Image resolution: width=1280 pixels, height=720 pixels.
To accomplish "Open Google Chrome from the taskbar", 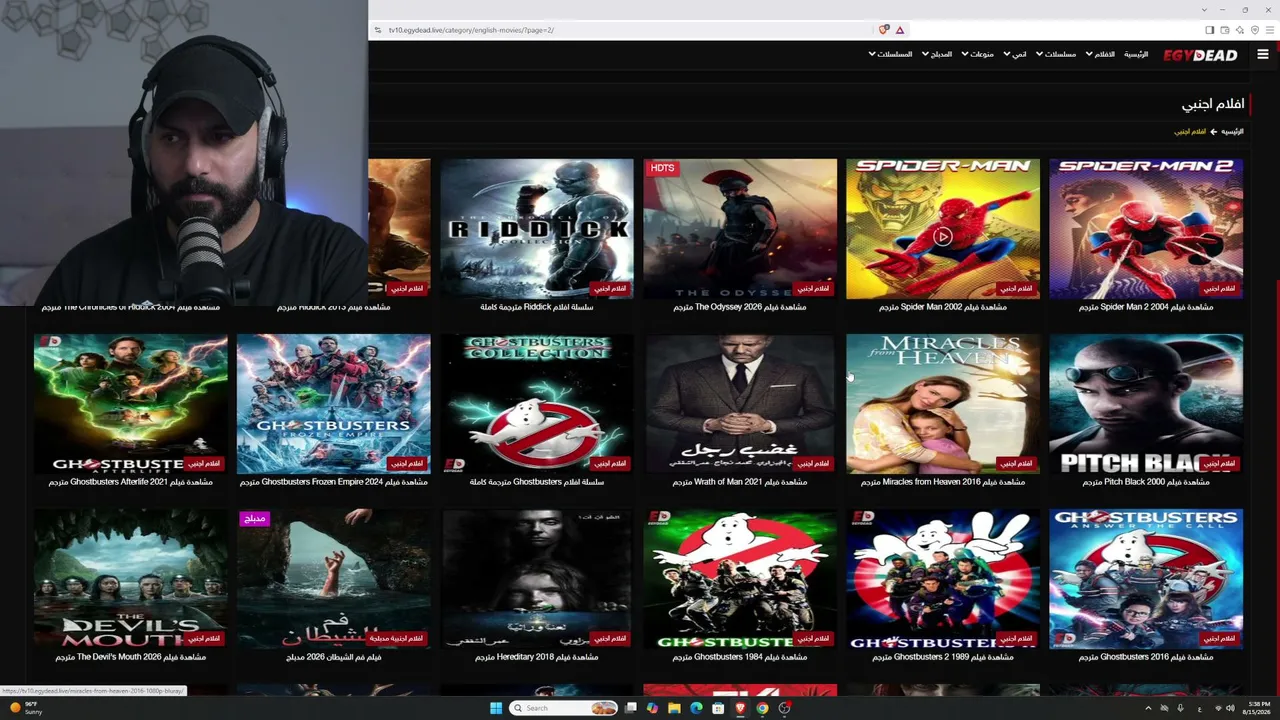I will click(762, 708).
